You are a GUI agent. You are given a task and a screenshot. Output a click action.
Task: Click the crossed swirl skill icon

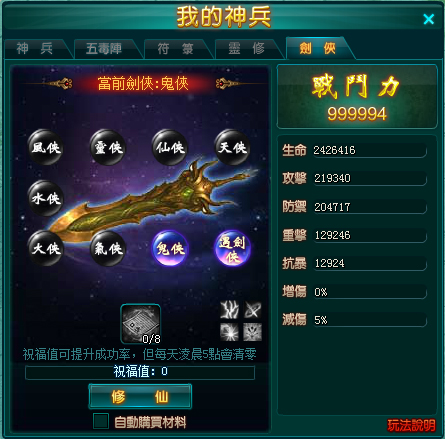pyautogui.click(x=252, y=310)
